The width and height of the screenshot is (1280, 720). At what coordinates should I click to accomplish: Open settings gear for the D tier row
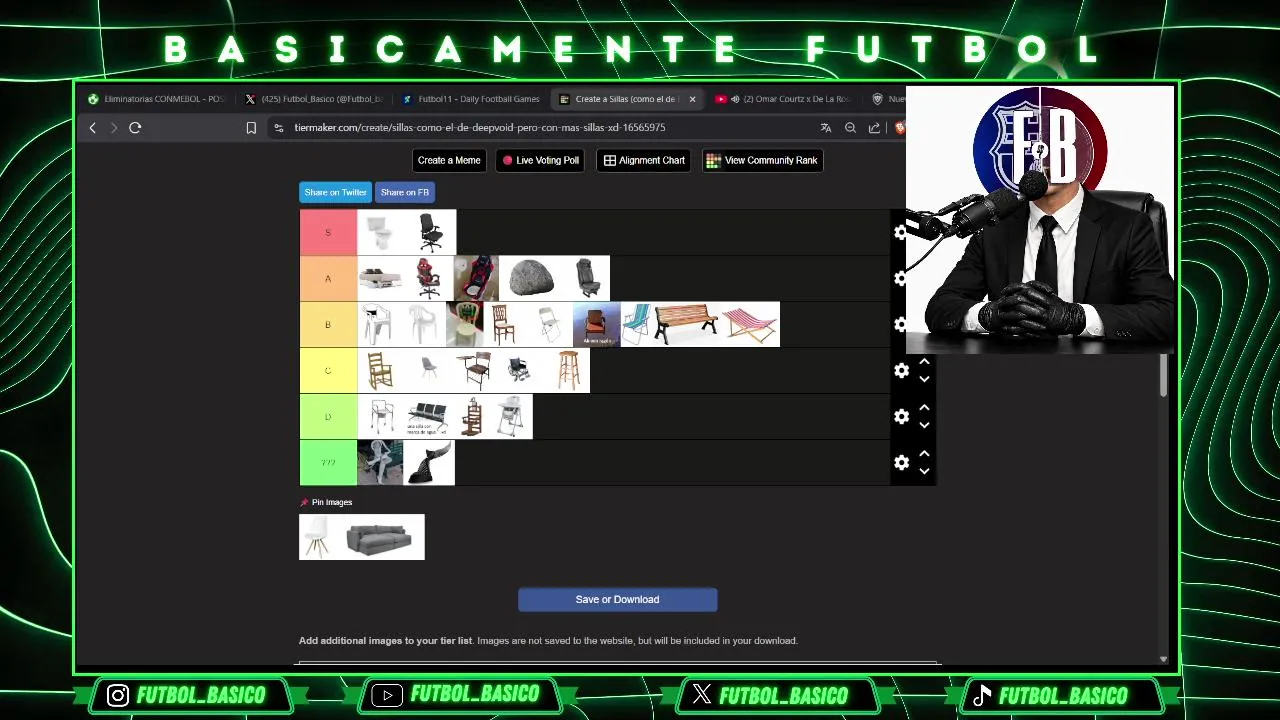[x=902, y=416]
